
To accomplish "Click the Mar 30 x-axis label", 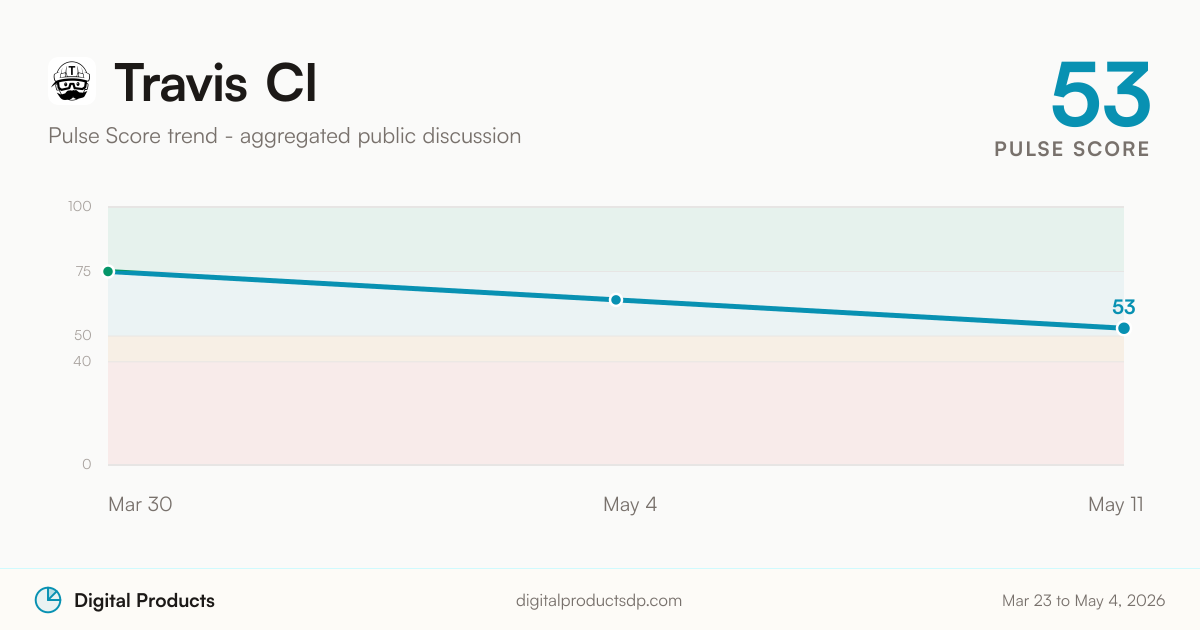I will pos(140,505).
